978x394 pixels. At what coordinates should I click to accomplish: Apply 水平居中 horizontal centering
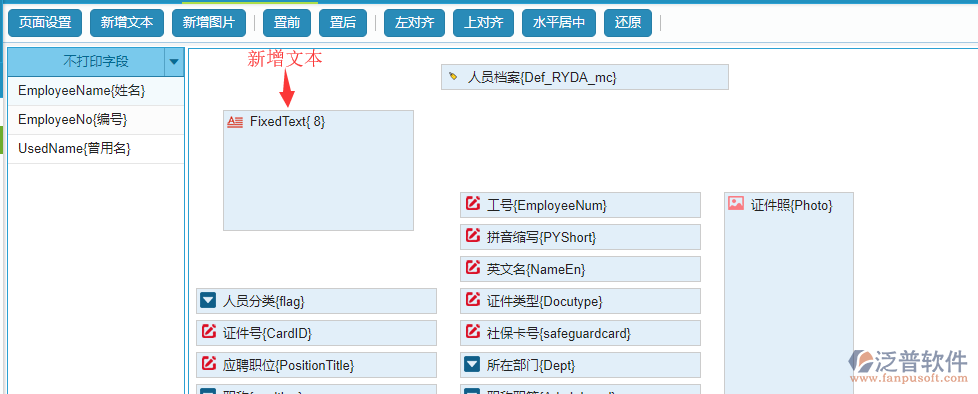[558, 23]
